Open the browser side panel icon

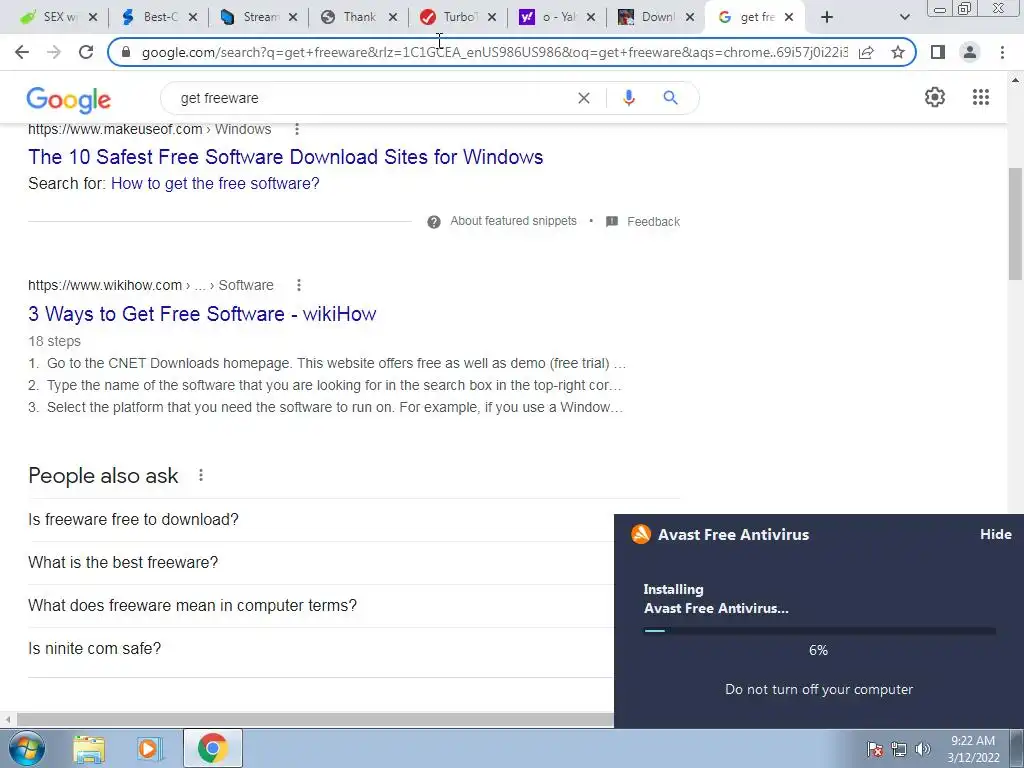pyautogui.click(x=938, y=52)
